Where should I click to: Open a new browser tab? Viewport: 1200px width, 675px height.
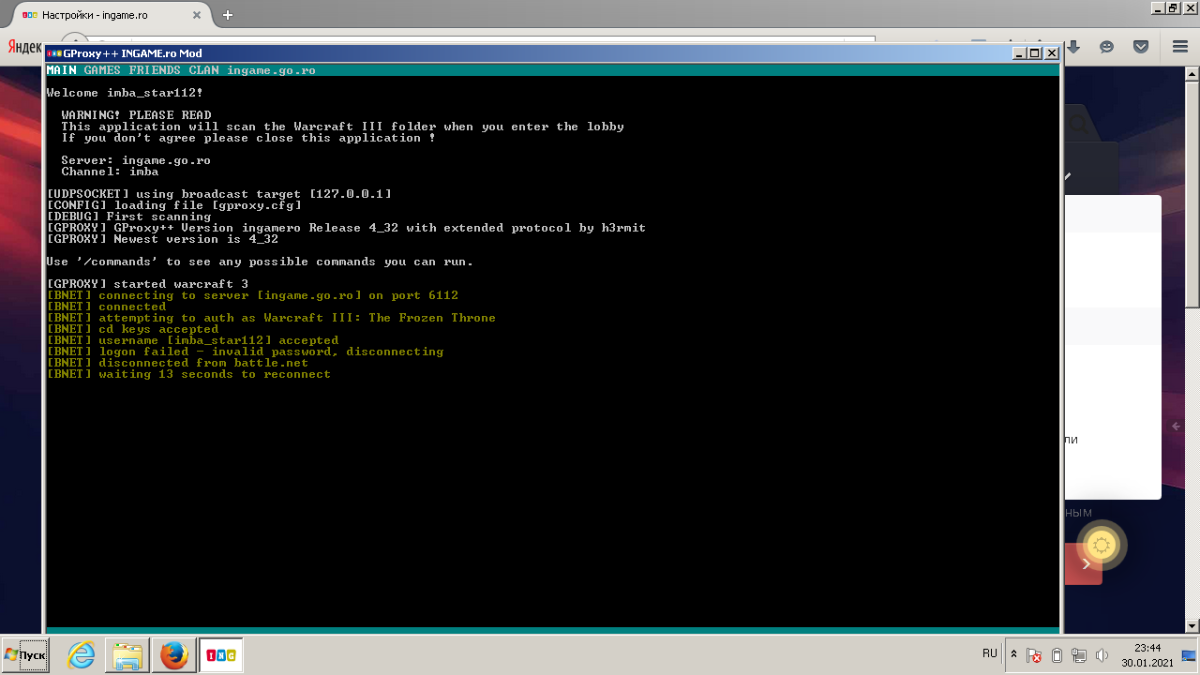pos(228,15)
